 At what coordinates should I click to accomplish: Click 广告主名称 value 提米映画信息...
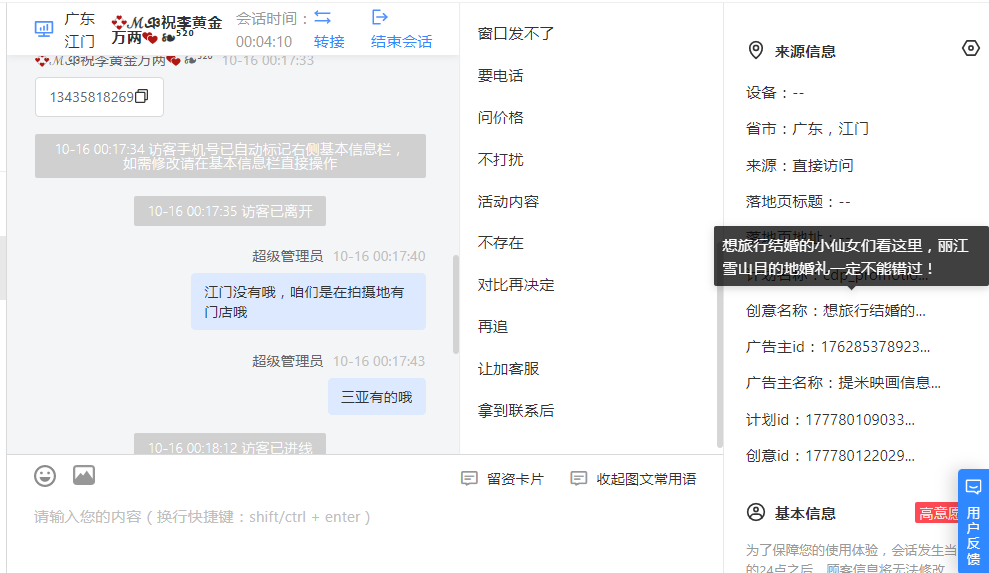click(889, 382)
